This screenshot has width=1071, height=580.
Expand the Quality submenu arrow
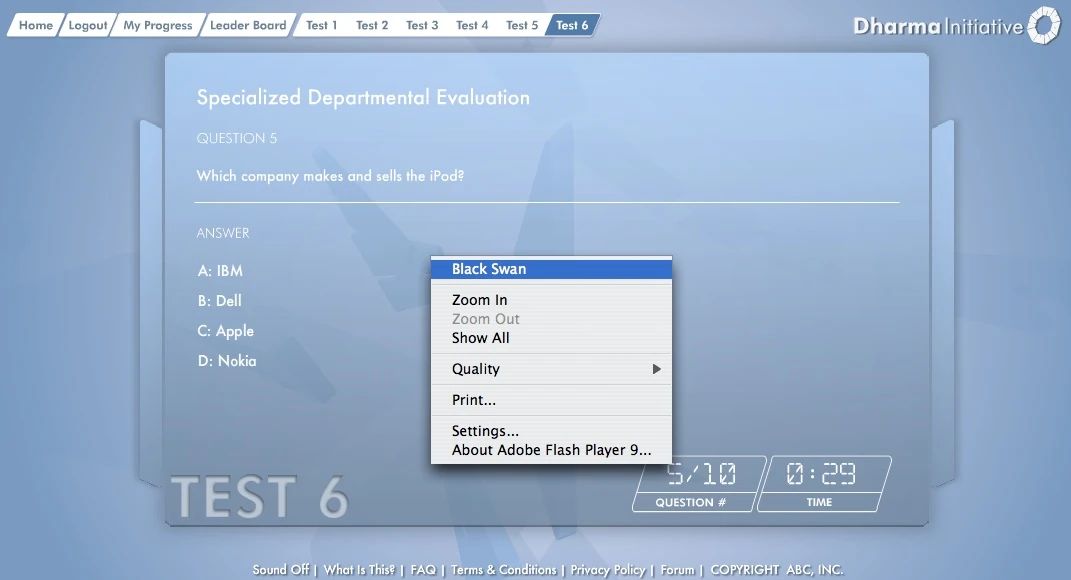pyautogui.click(x=656, y=369)
